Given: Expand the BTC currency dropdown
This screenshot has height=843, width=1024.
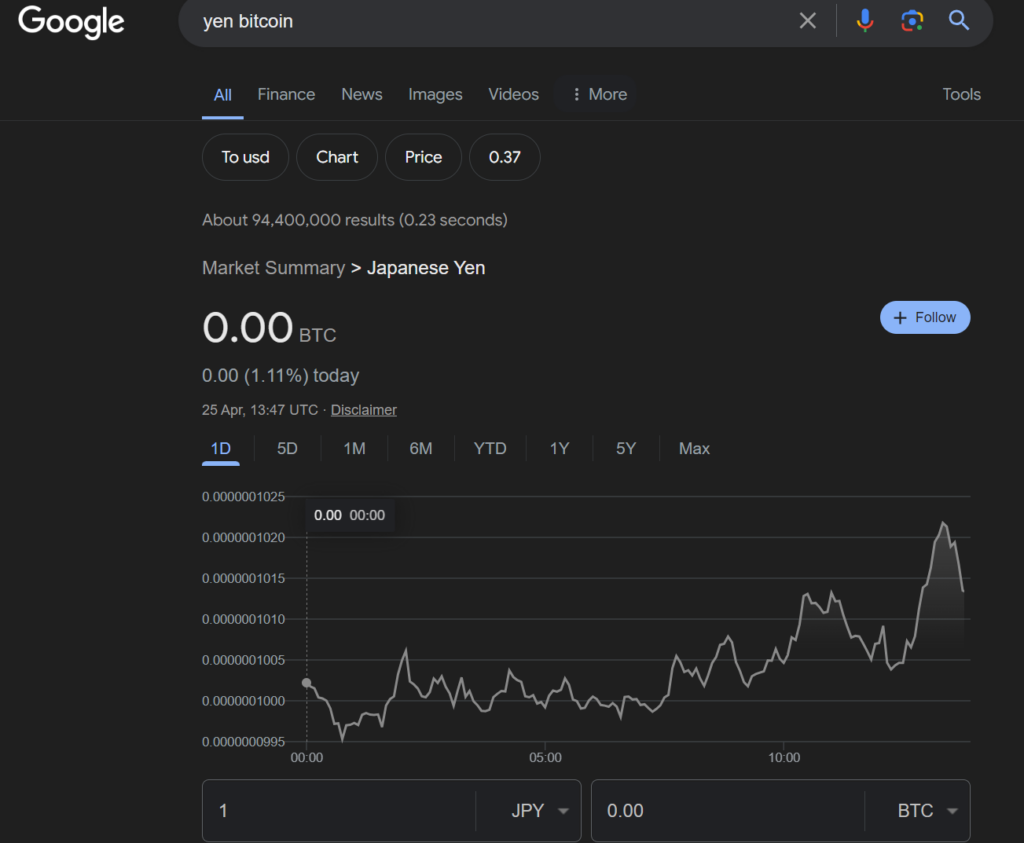Looking at the screenshot, I should click(927, 811).
